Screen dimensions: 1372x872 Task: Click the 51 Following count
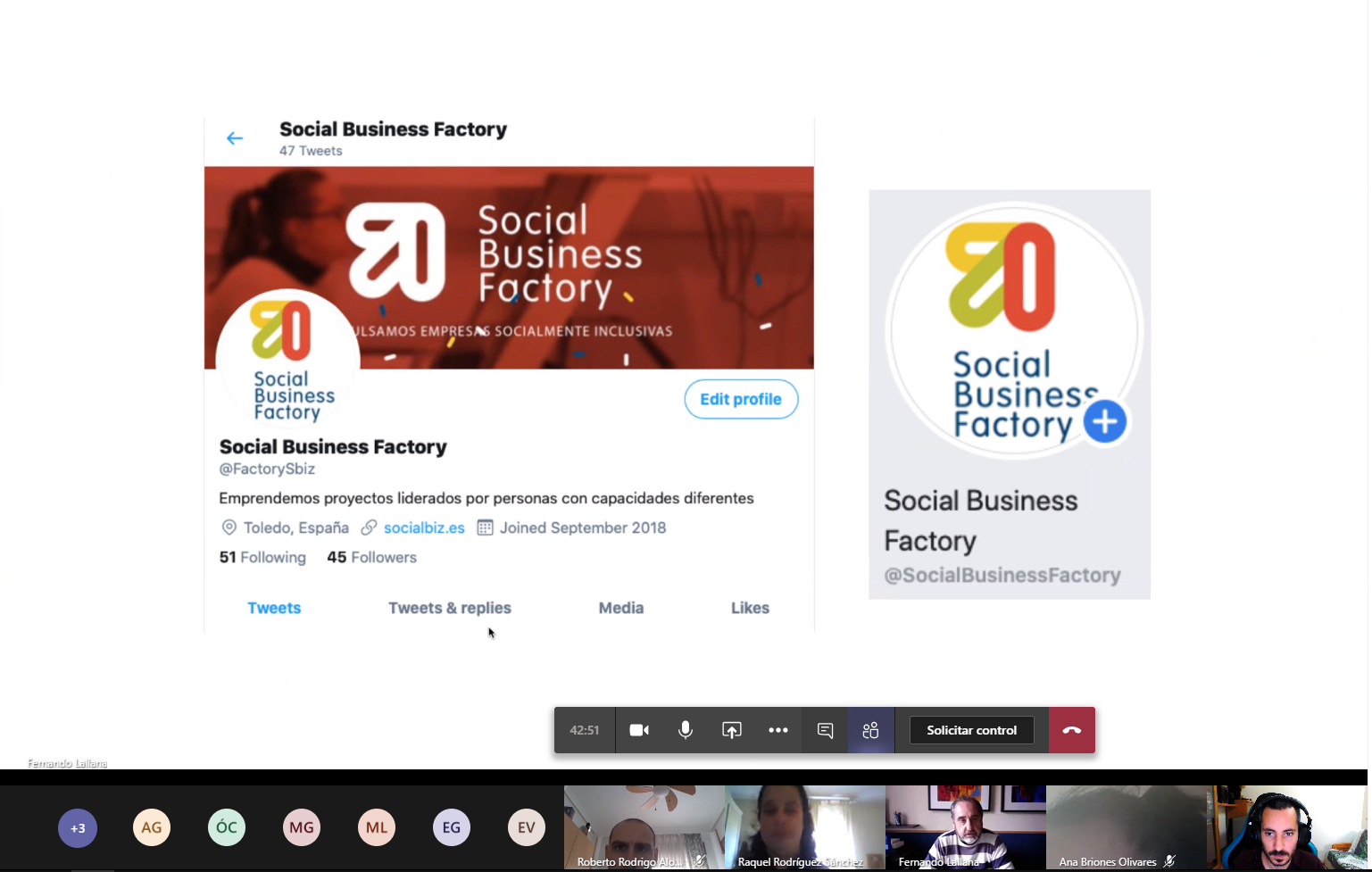coord(262,557)
